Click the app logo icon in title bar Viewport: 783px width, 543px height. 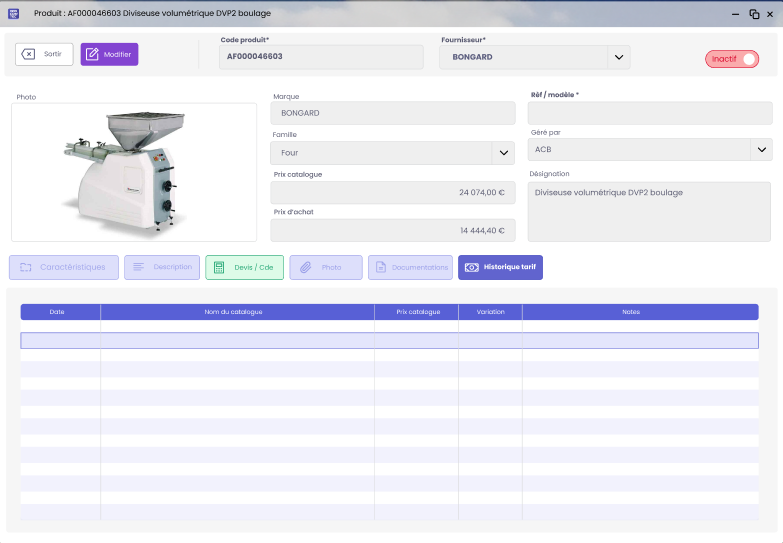13,13
